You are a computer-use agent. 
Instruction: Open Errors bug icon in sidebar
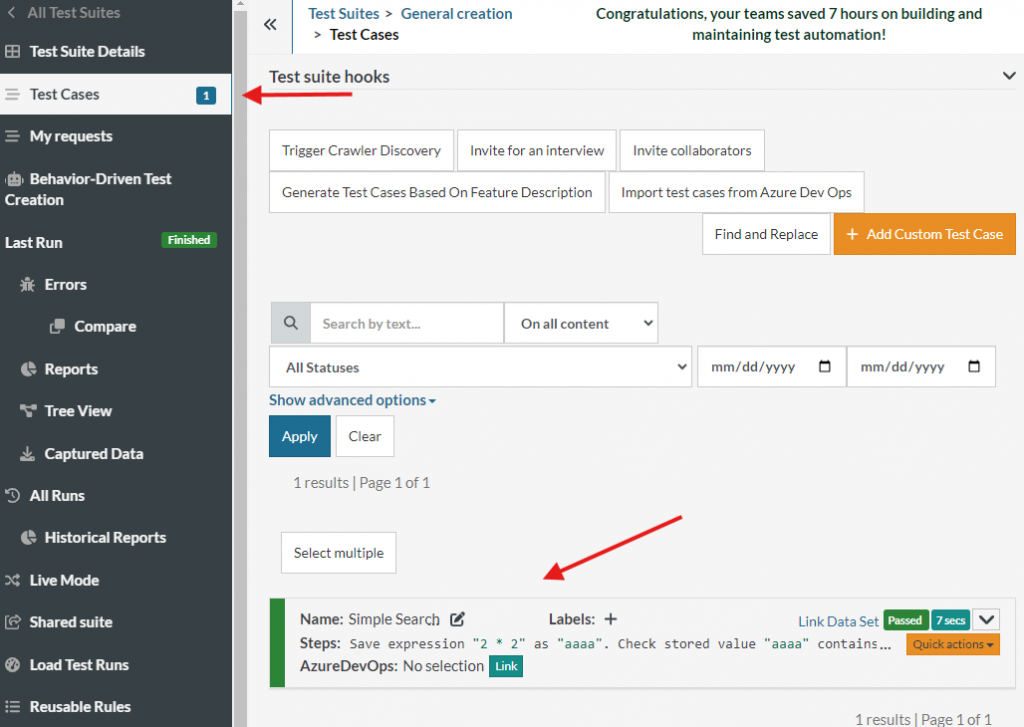[x=28, y=285]
